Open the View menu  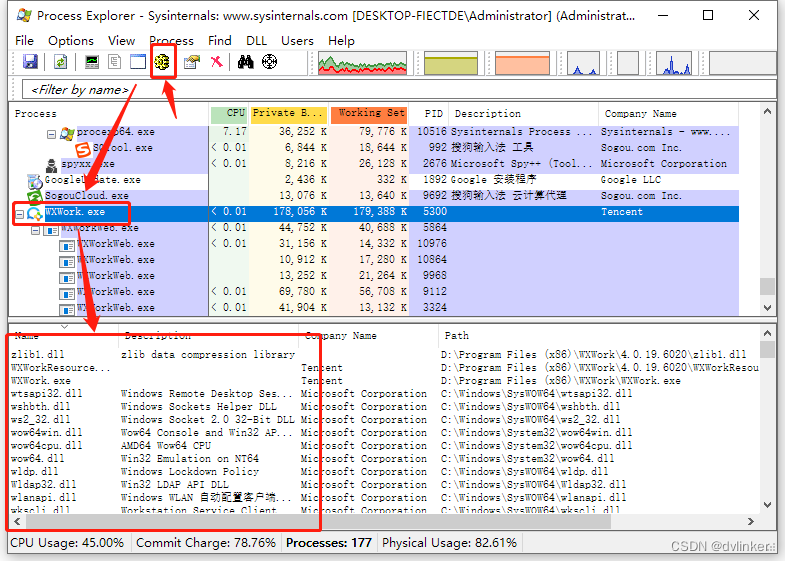point(121,41)
